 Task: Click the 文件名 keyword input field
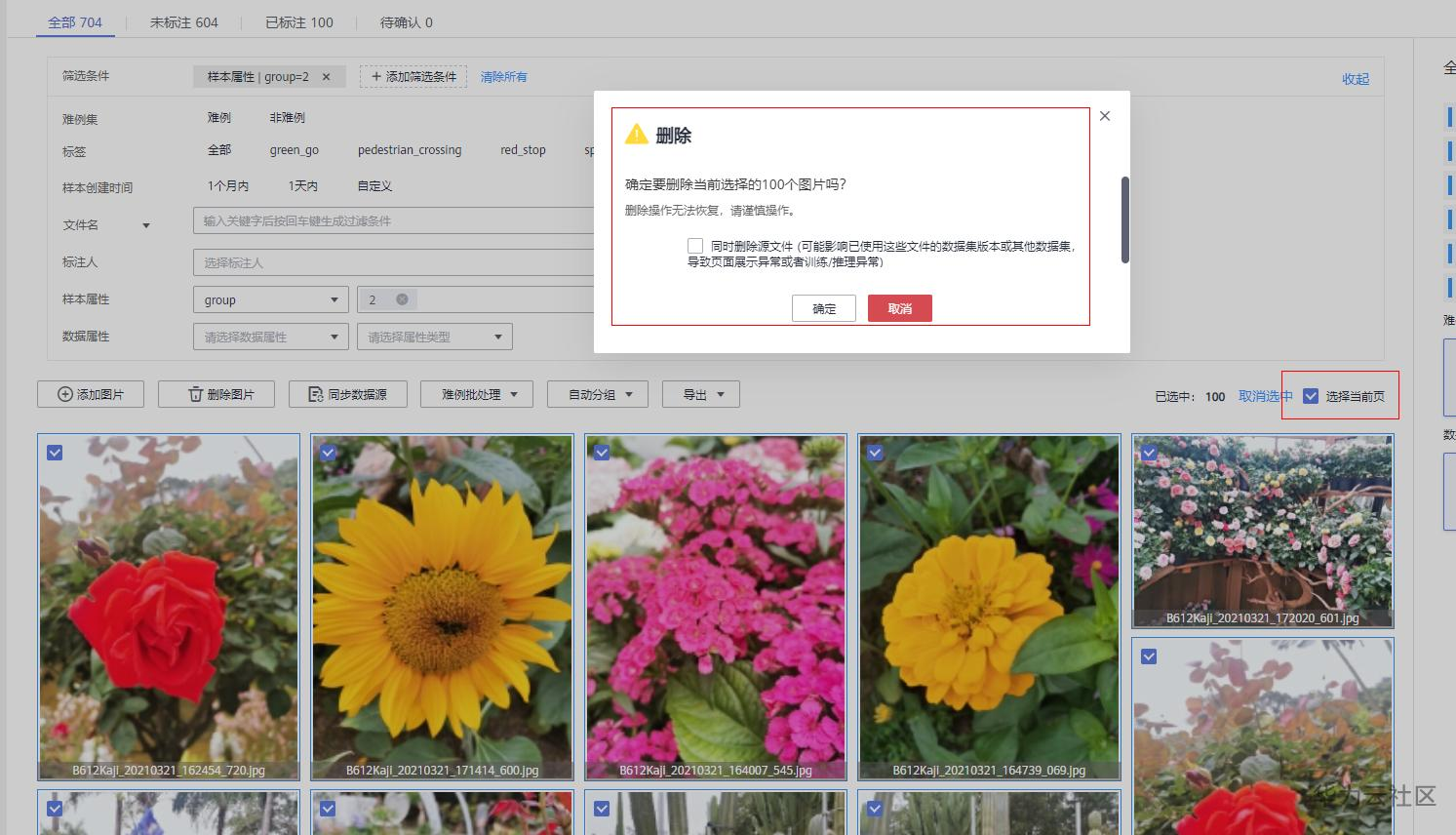click(x=394, y=221)
